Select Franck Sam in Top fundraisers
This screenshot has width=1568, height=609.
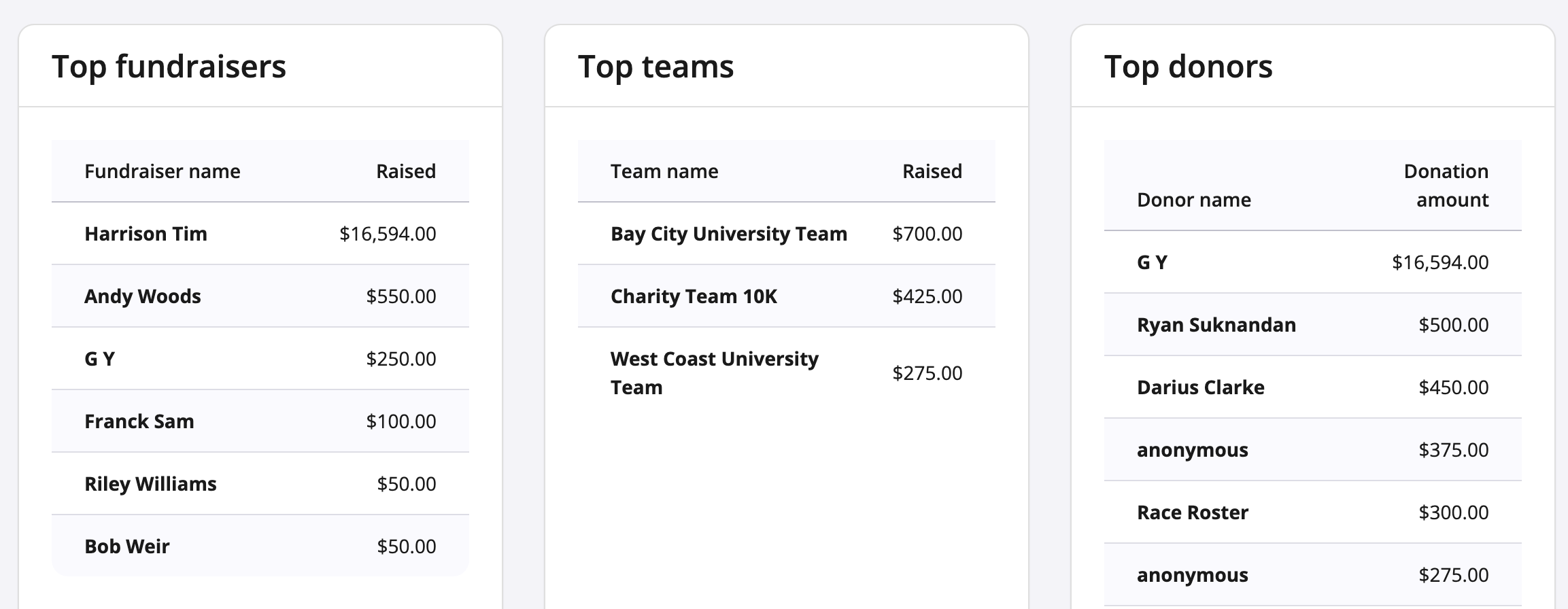139,421
